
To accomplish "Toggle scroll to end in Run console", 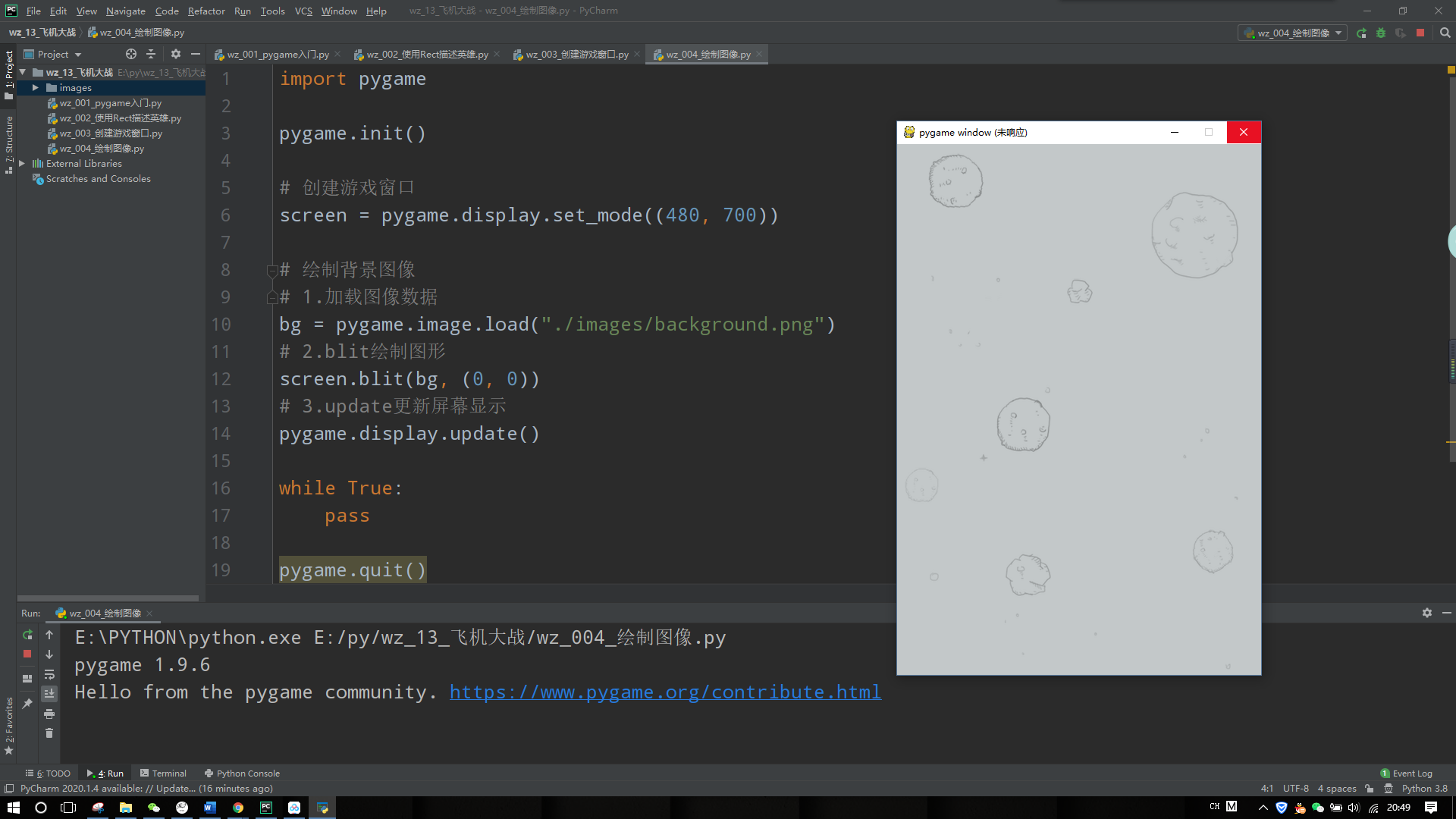I will (49, 694).
